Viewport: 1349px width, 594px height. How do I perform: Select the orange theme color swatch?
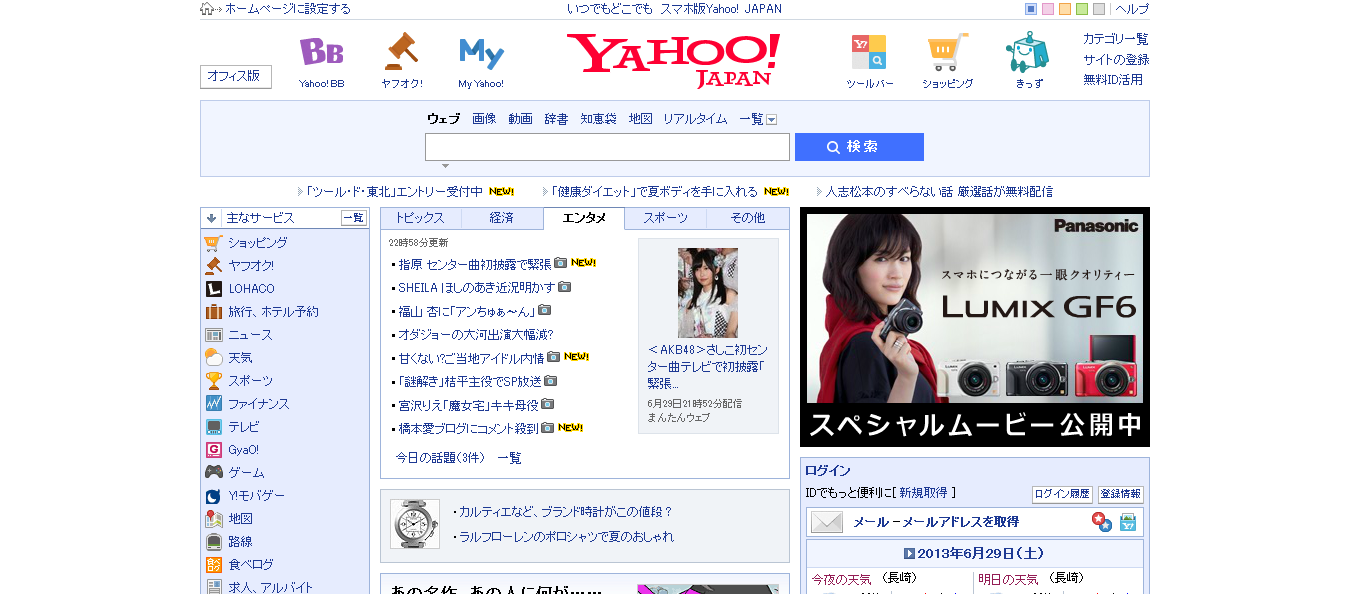pyautogui.click(x=1065, y=9)
